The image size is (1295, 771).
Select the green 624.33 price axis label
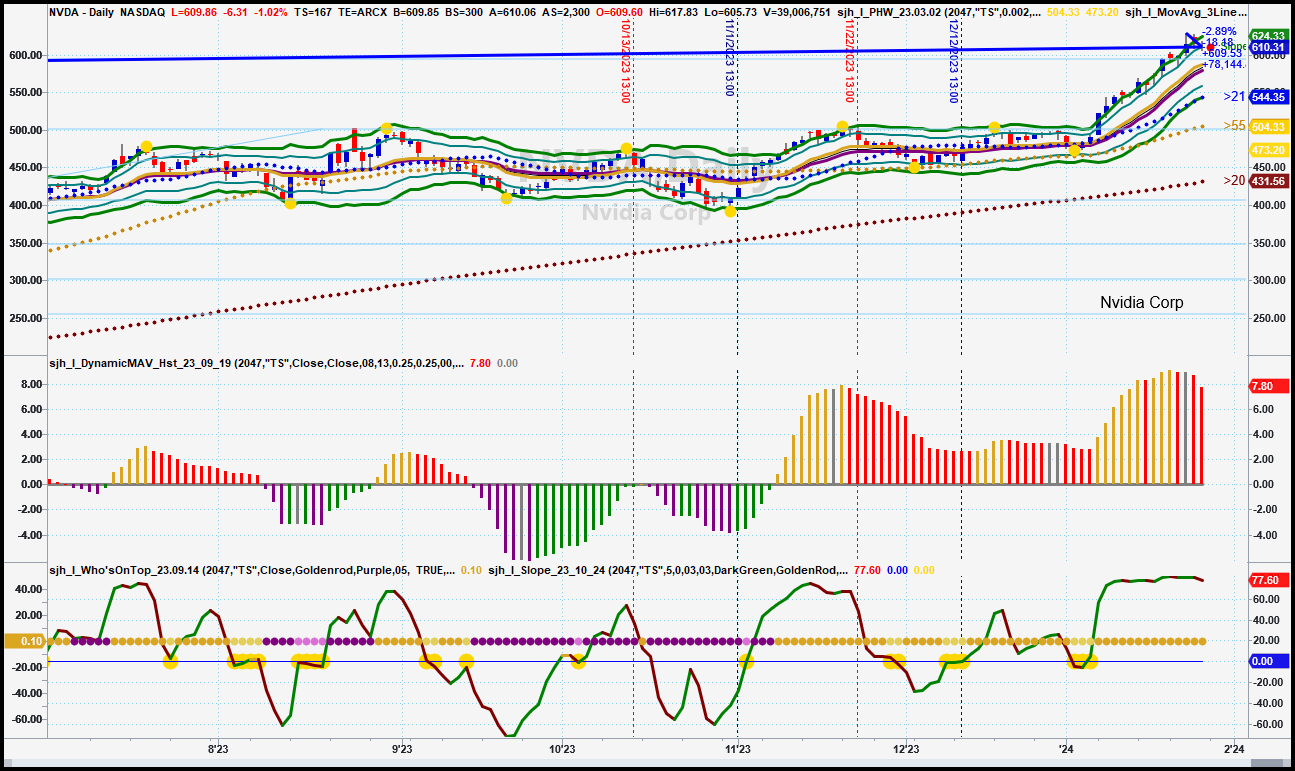click(1268, 37)
